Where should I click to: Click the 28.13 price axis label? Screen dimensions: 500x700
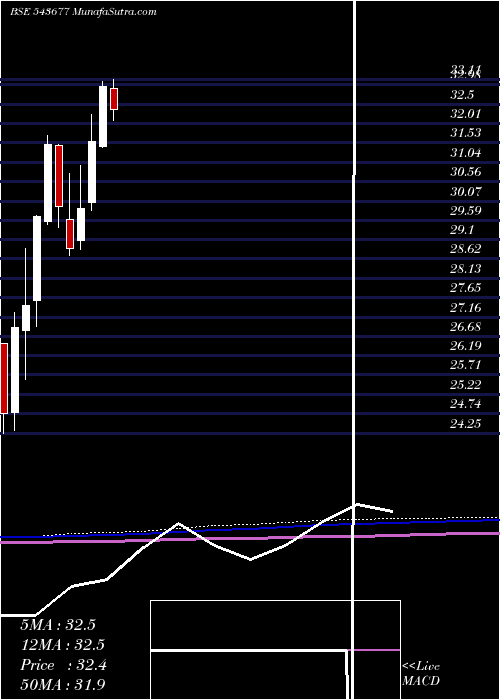[466, 268]
